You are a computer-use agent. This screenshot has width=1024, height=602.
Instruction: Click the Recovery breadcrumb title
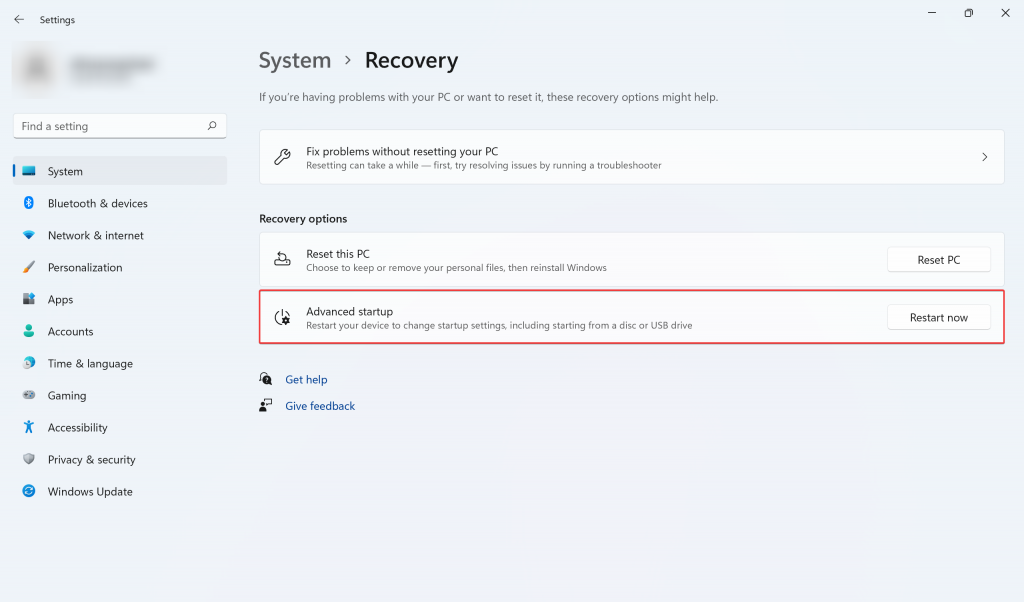point(411,60)
